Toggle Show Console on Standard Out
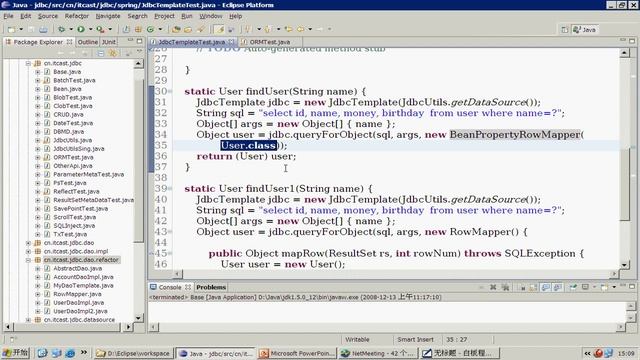 click(x=546, y=287)
